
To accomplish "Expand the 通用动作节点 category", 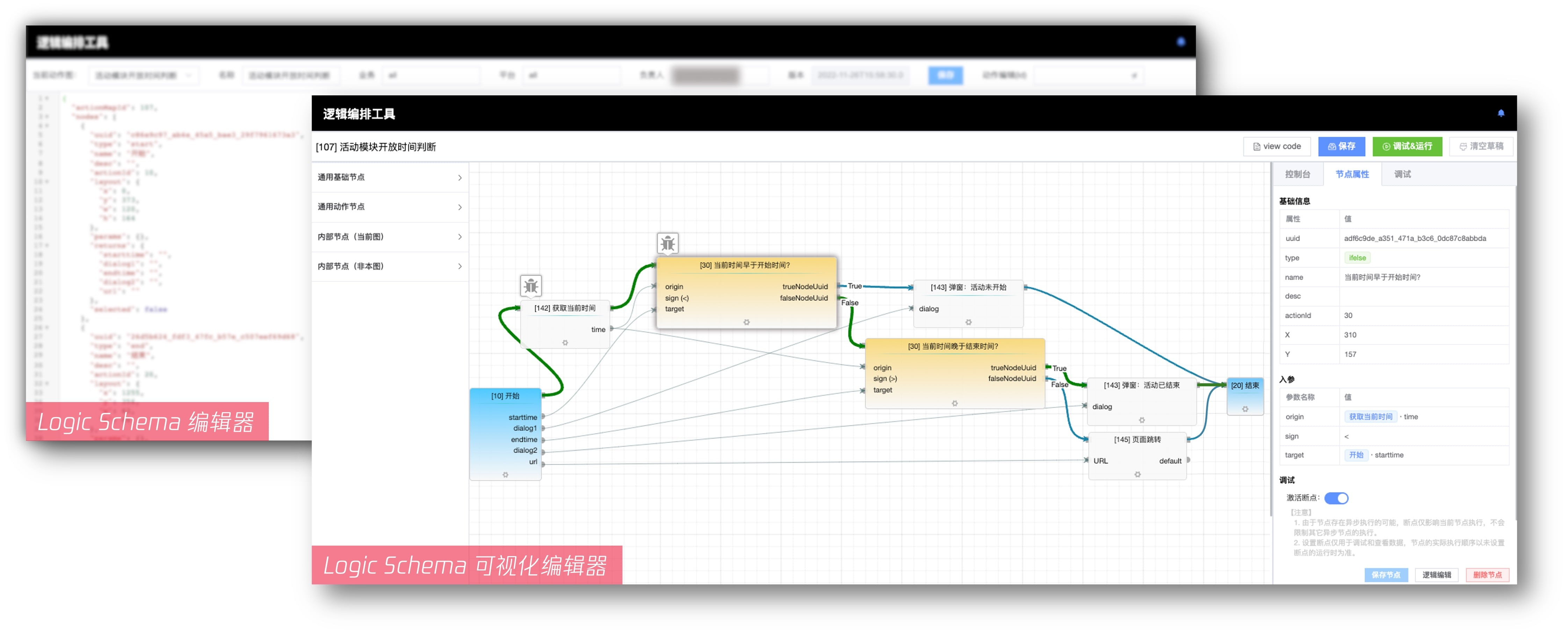I will click(390, 207).
